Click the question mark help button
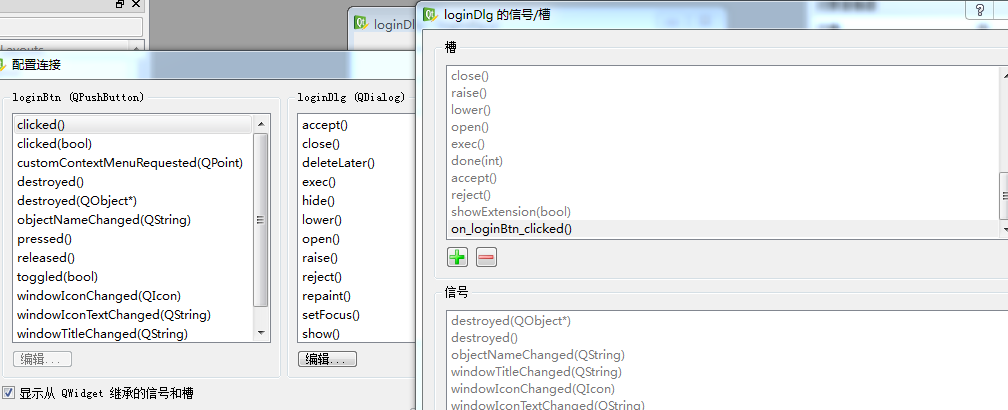The width and height of the screenshot is (1008, 410). pos(980,10)
